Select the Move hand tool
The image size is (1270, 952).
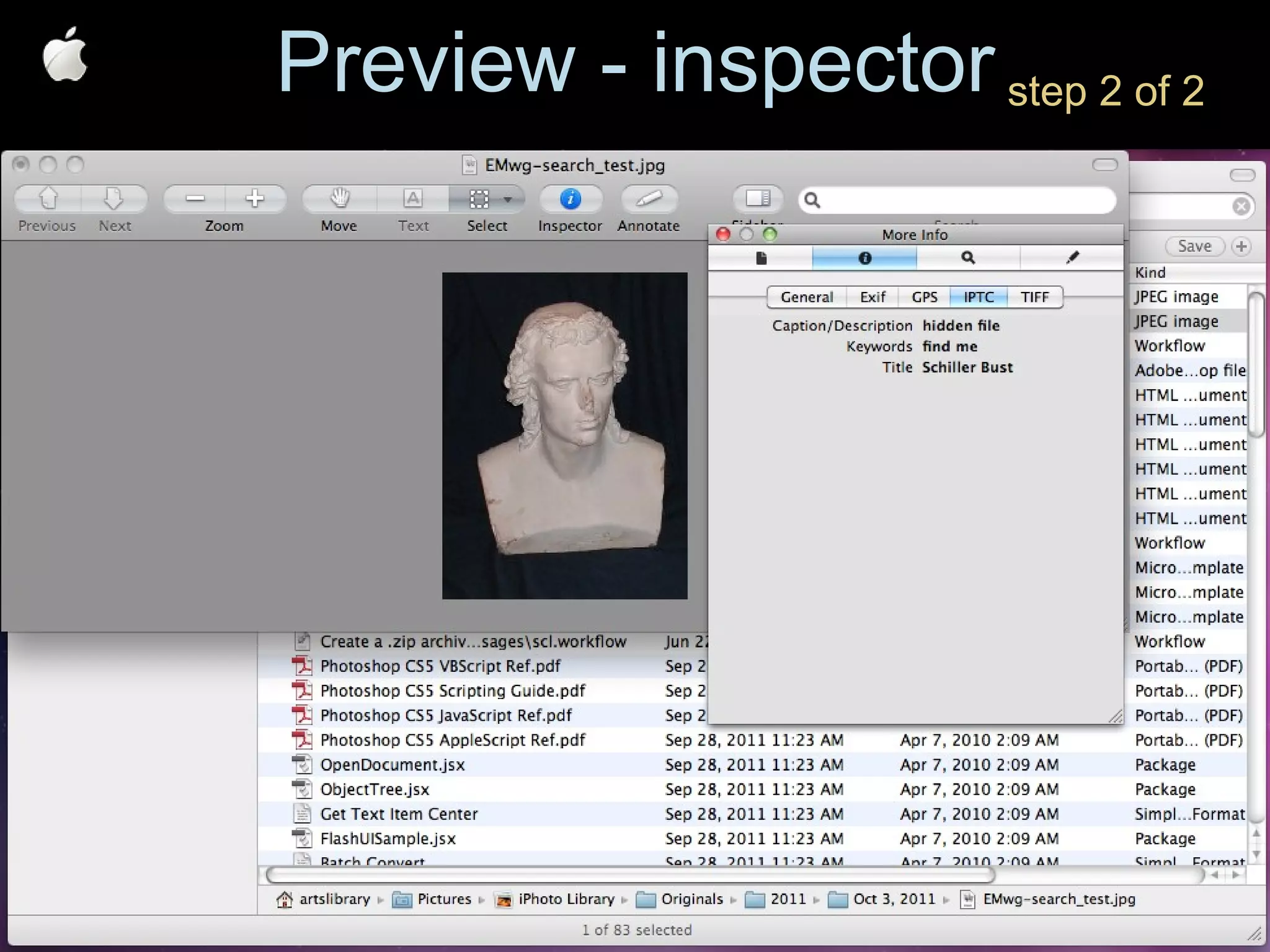coord(339,199)
